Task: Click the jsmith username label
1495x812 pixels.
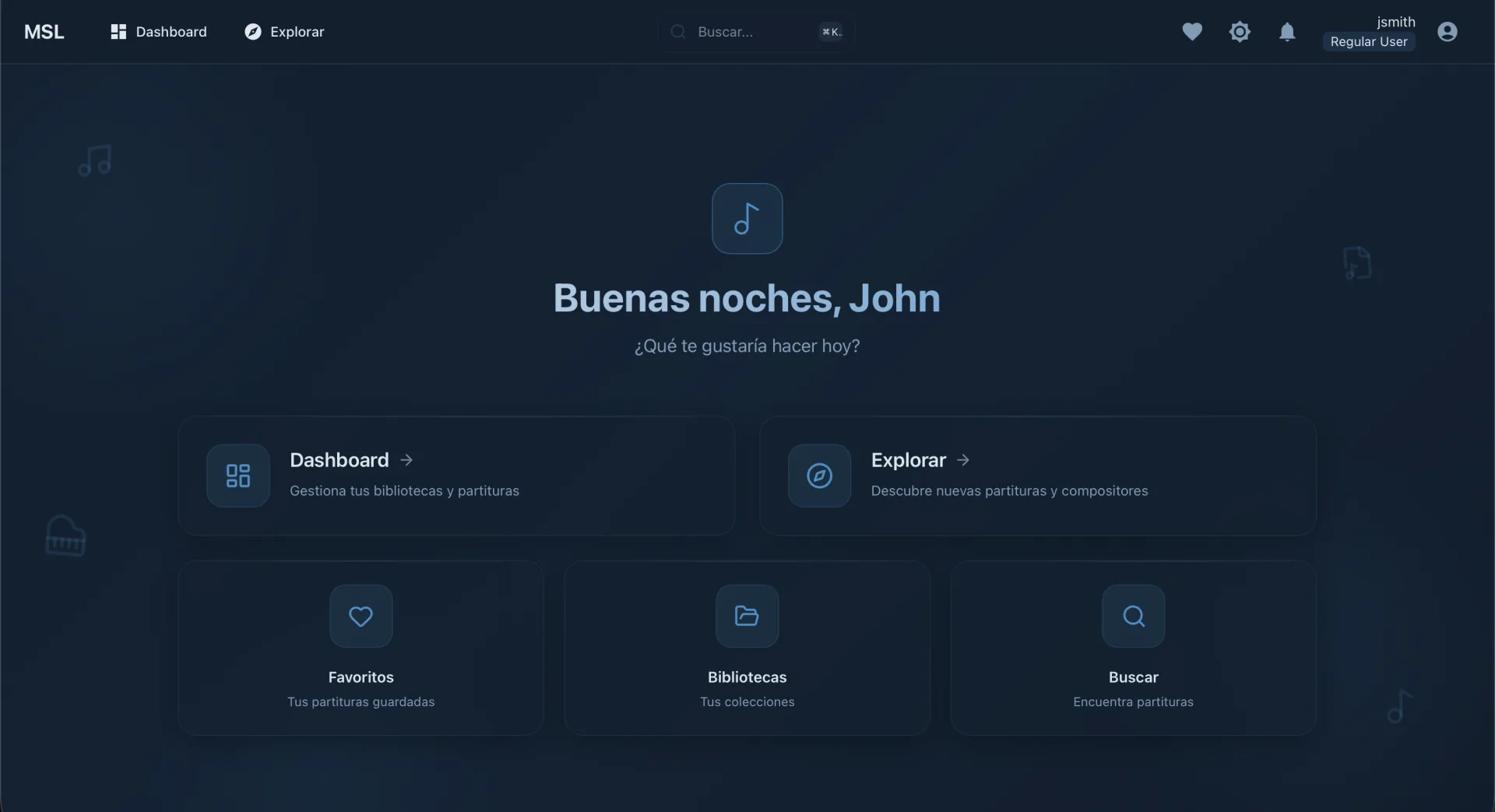Action: [1396, 22]
